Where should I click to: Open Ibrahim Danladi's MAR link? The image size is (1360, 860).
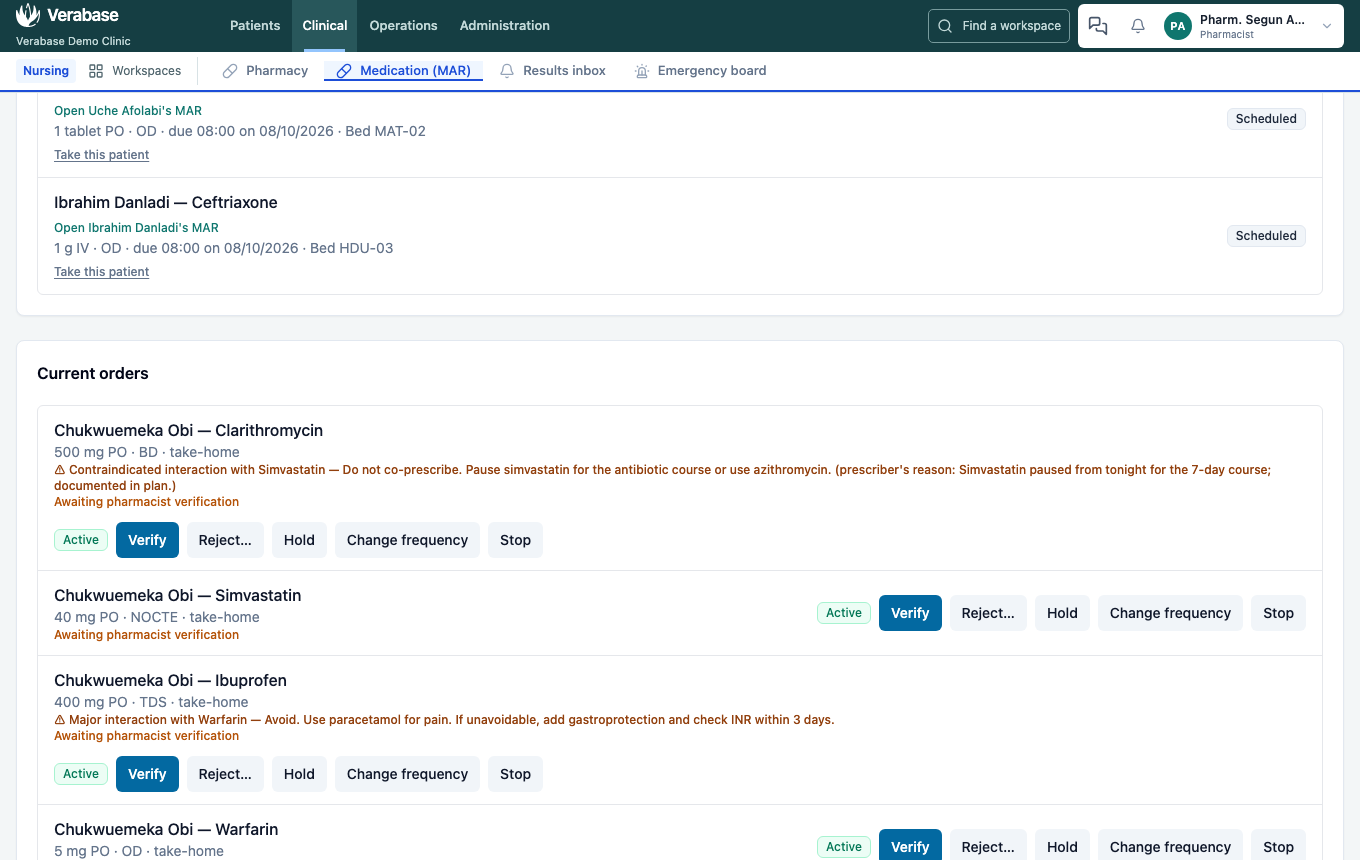(x=136, y=228)
